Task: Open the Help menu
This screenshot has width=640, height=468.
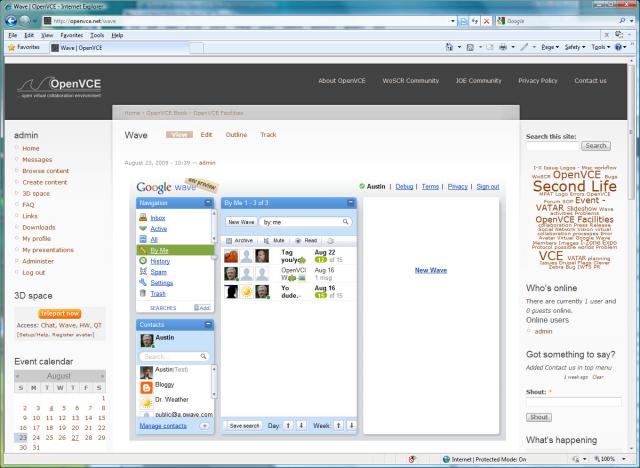Action: 117,35
